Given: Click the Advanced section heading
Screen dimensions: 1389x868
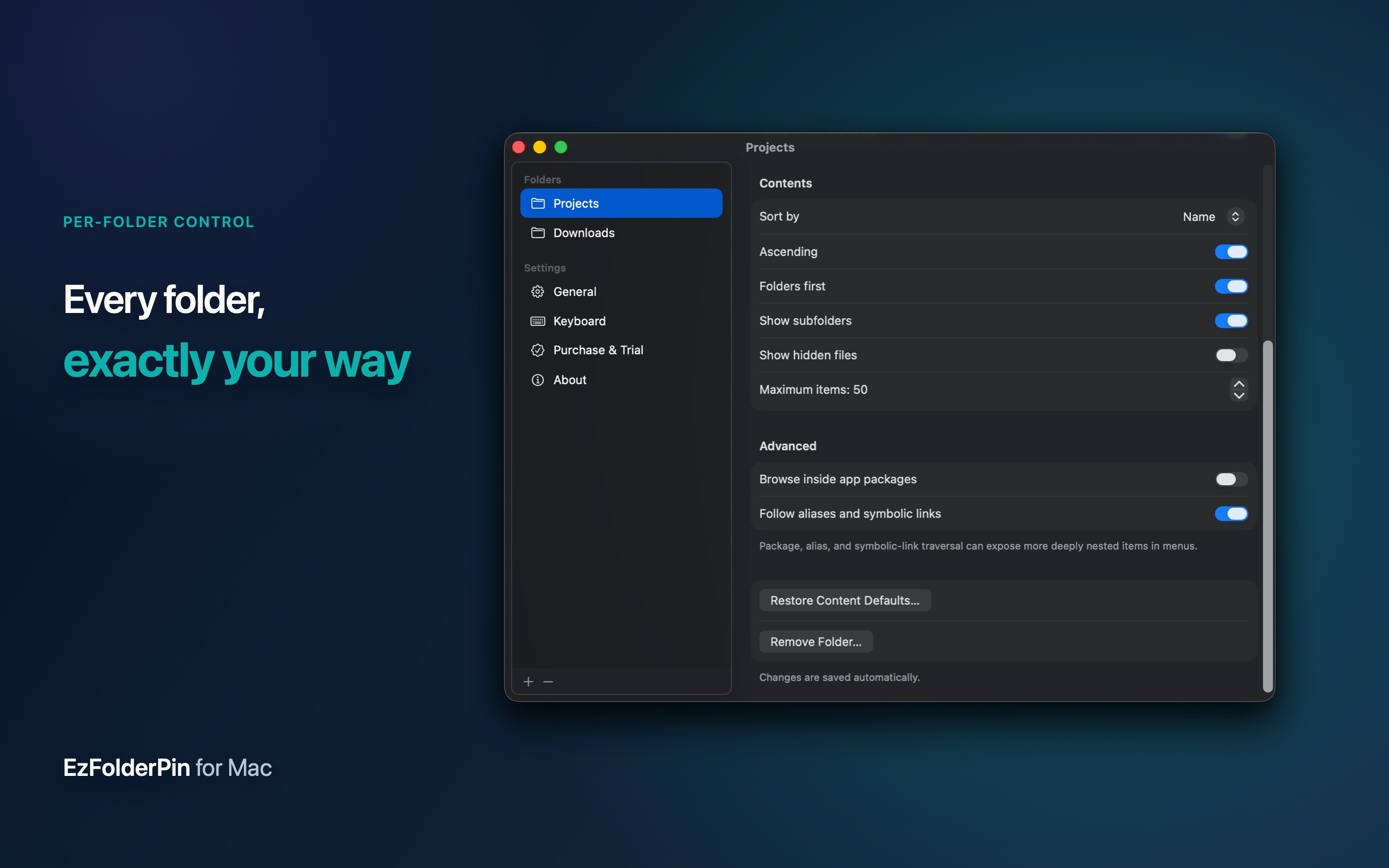Looking at the screenshot, I should click(788, 446).
